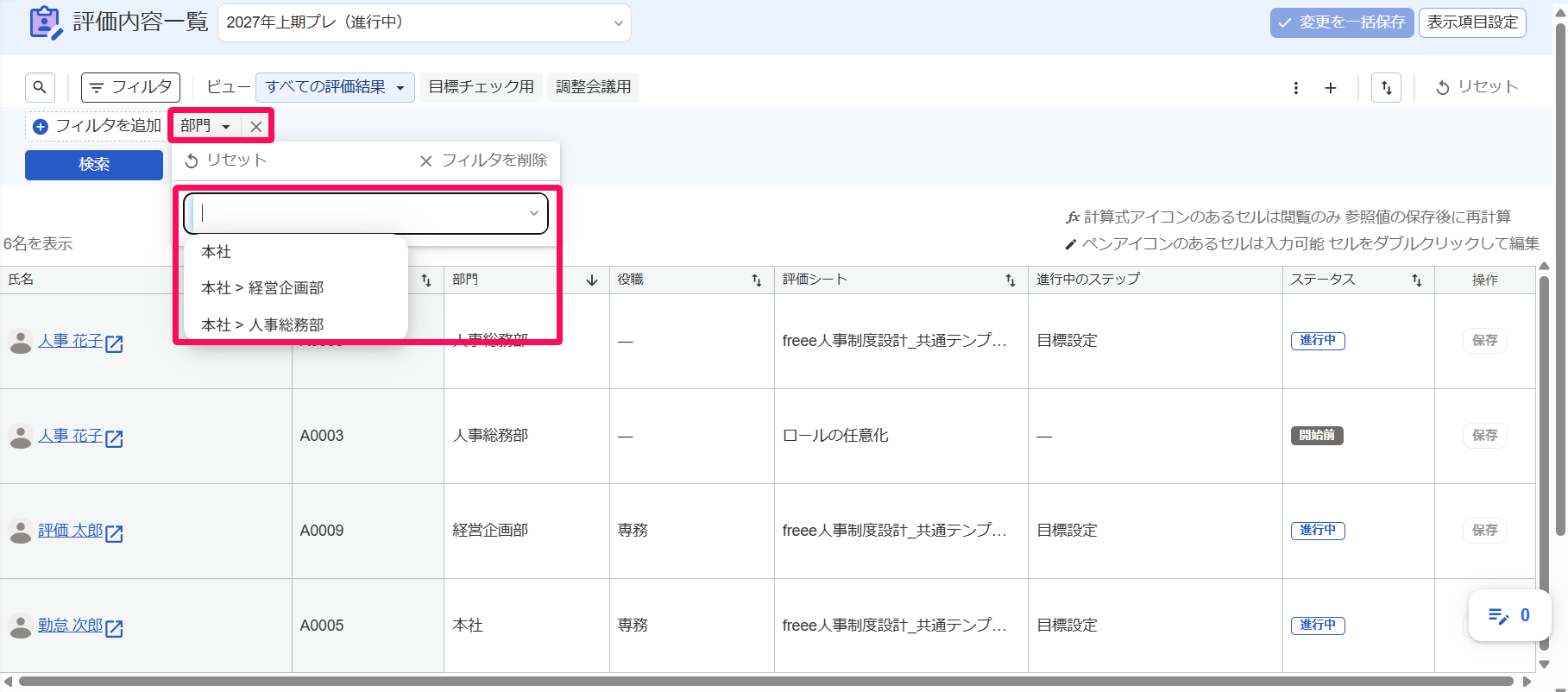Open external link icon for 評価 太郎
1568x692 pixels.
click(x=114, y=533)
